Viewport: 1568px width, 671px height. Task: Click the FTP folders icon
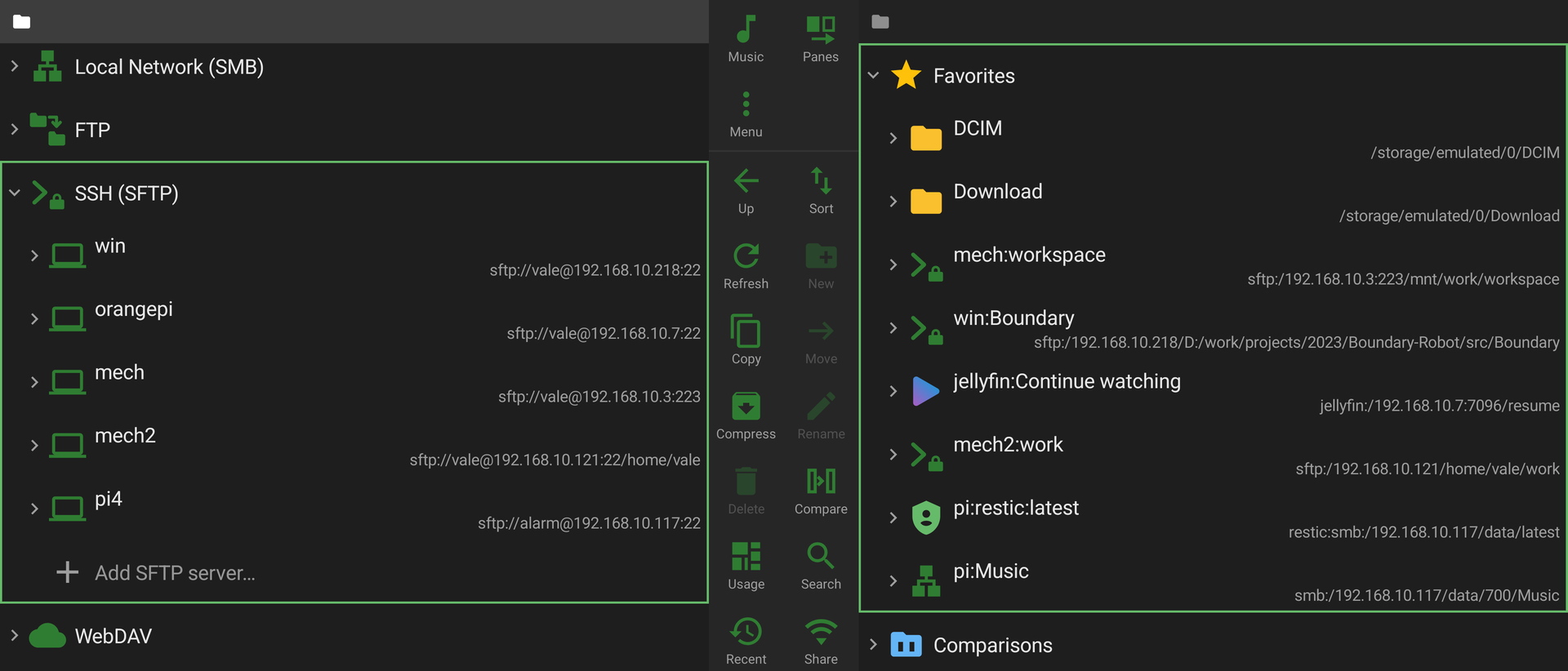click(47, 129)
